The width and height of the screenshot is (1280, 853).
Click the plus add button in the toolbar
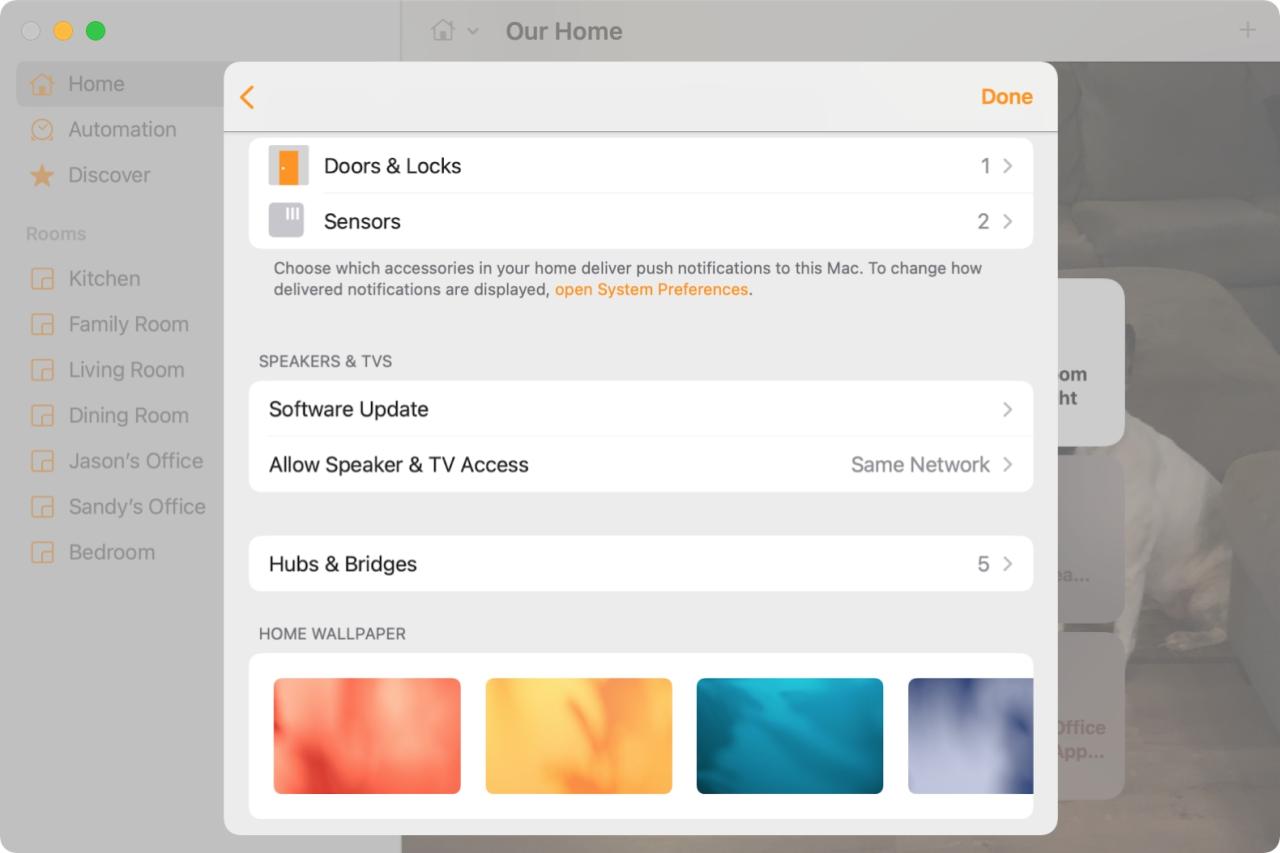click(x=1247, y=30)
